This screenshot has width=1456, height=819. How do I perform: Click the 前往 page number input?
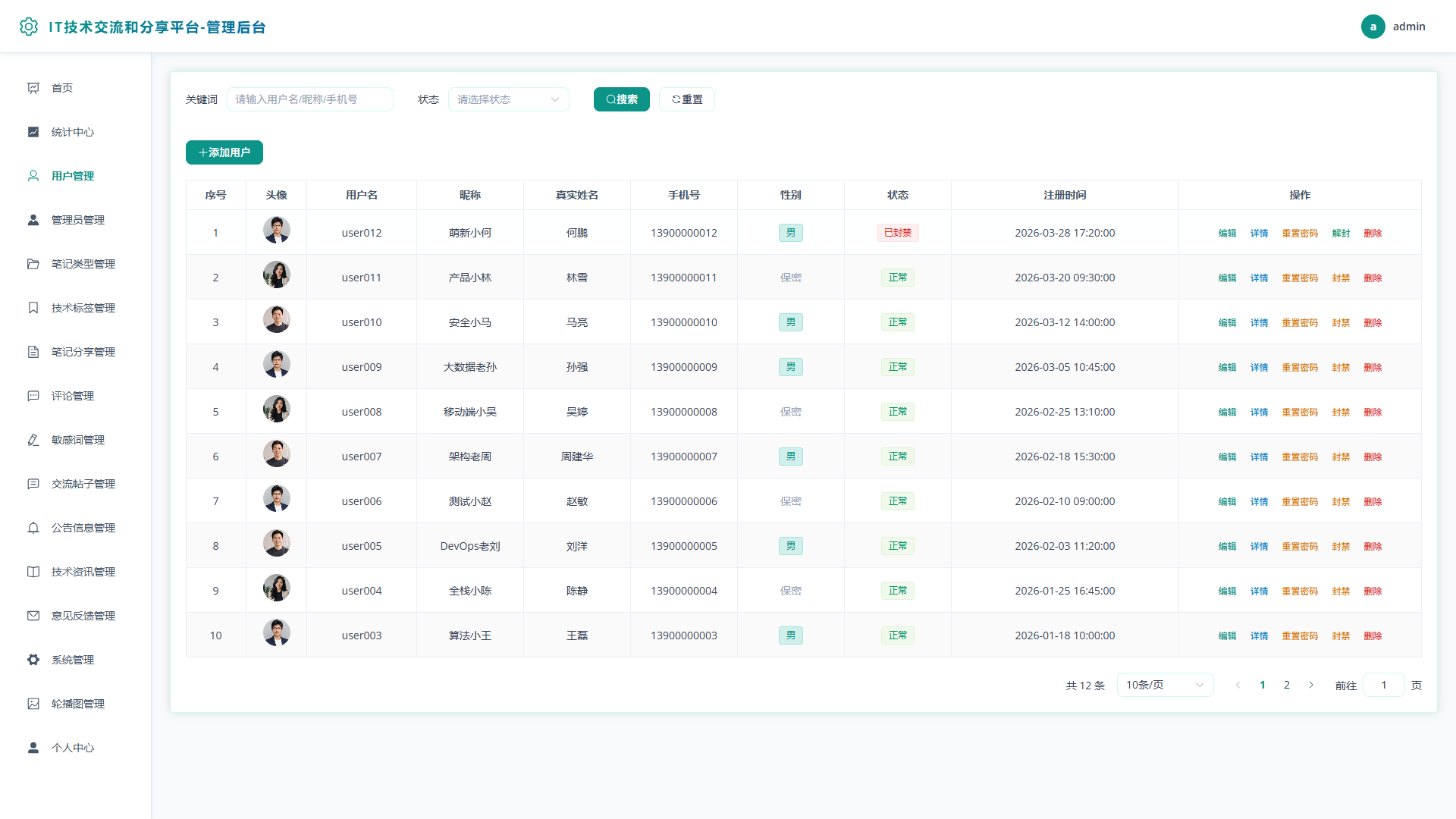pos(1384,685)
